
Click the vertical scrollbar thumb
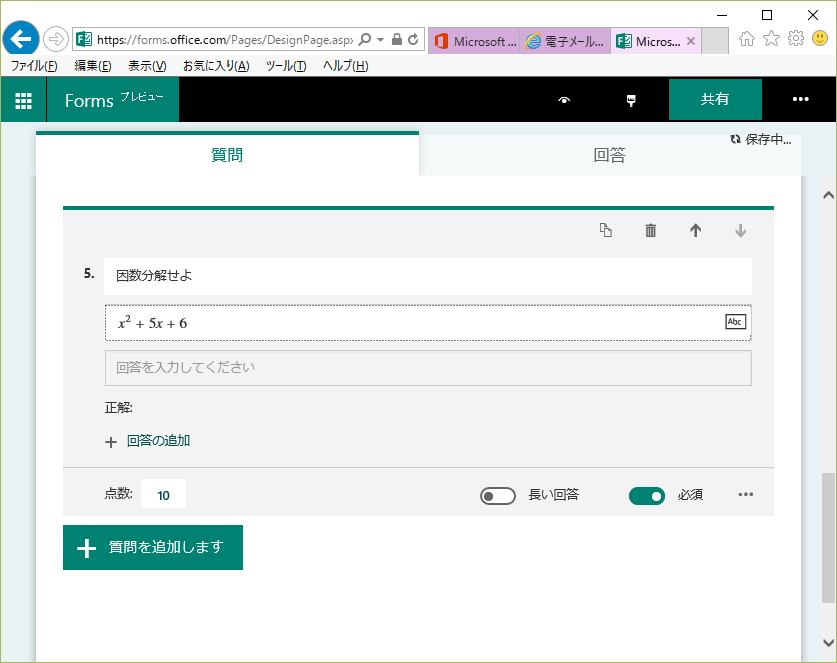click(828, 538)
